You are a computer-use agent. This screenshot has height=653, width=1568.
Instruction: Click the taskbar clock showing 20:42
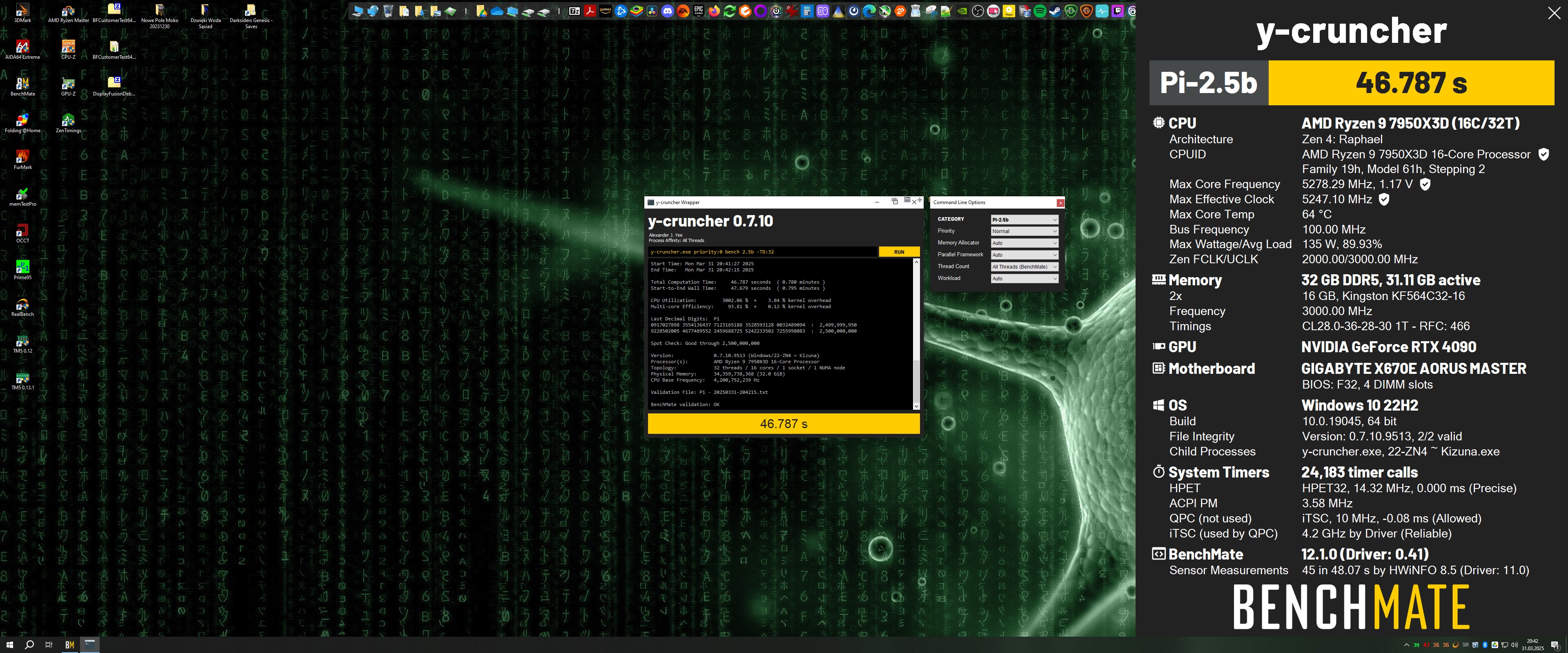[x=1532, y=644]
